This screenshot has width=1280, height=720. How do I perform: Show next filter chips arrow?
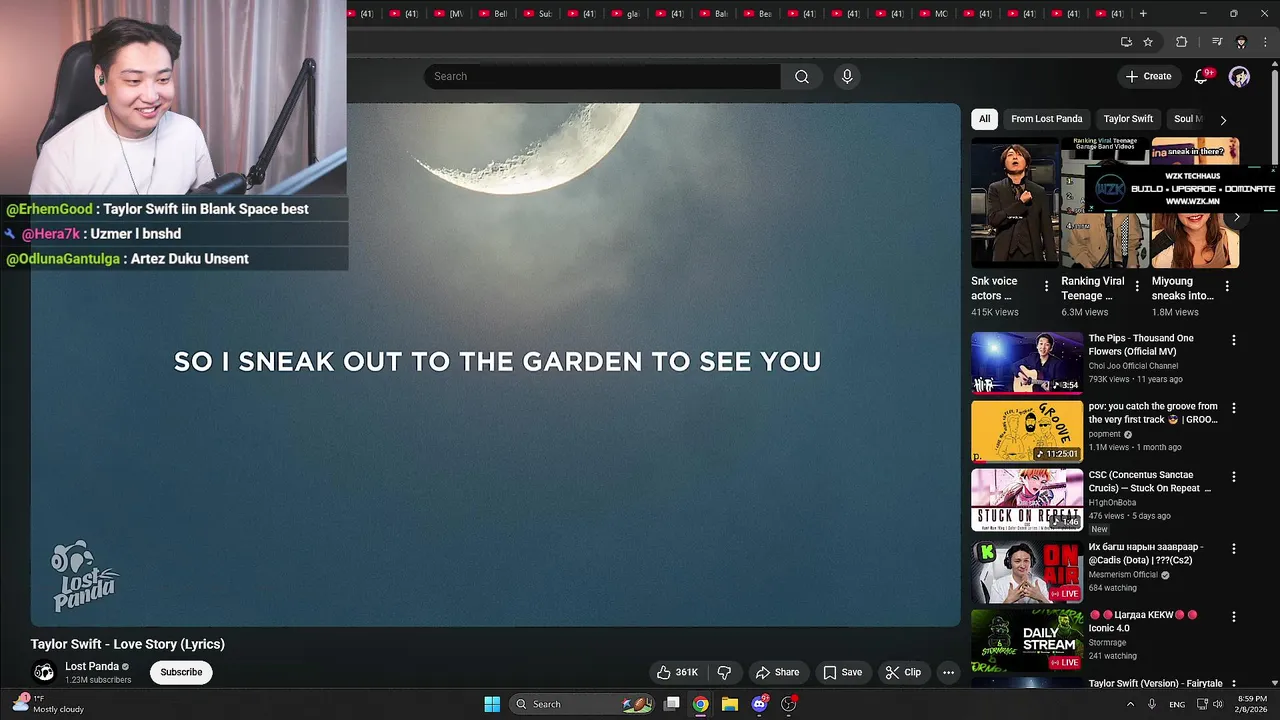(1223, 119)
